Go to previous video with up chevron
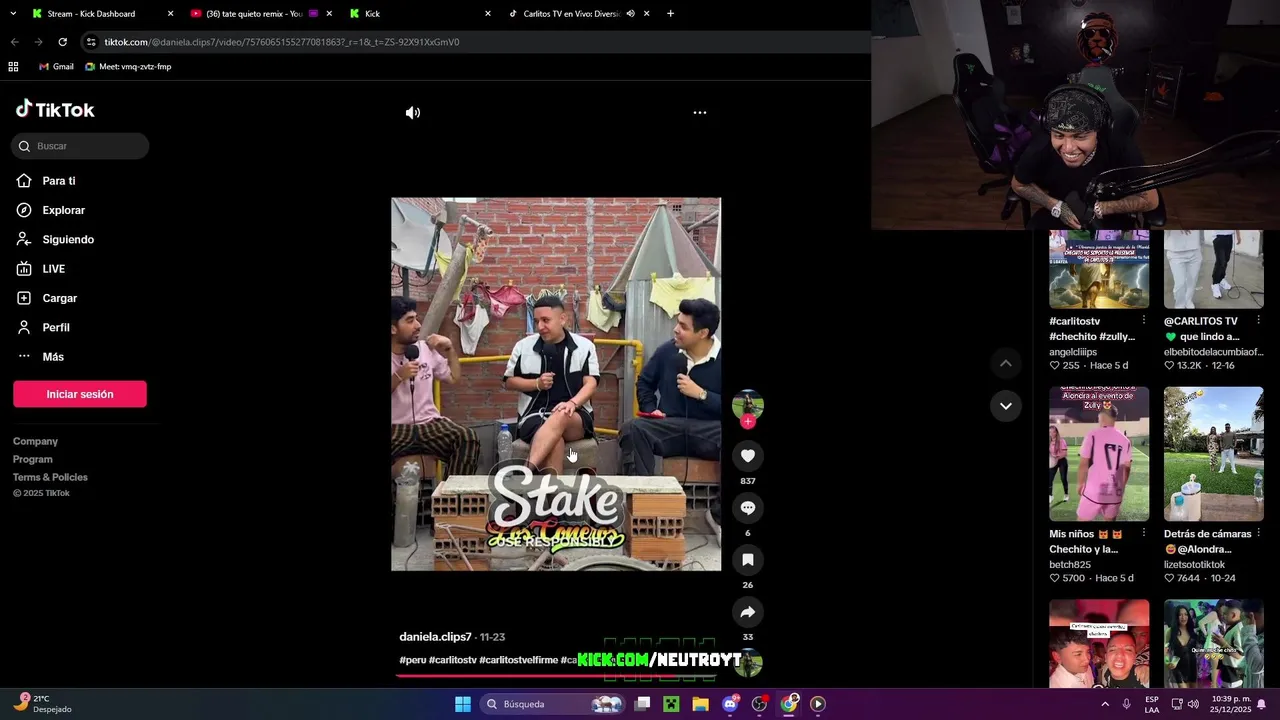The height and width of the screenshot is (720, 1280). [x=1005, y=363]
